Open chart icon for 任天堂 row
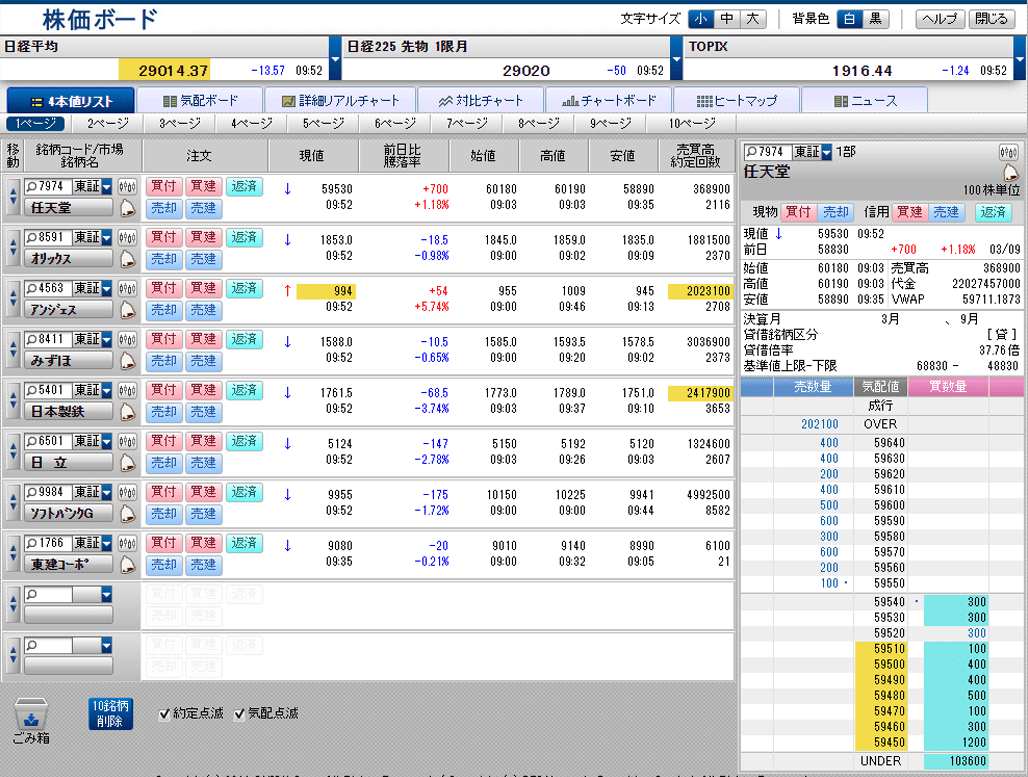Viewport: 1028px width, 777px height. point(127,187)
